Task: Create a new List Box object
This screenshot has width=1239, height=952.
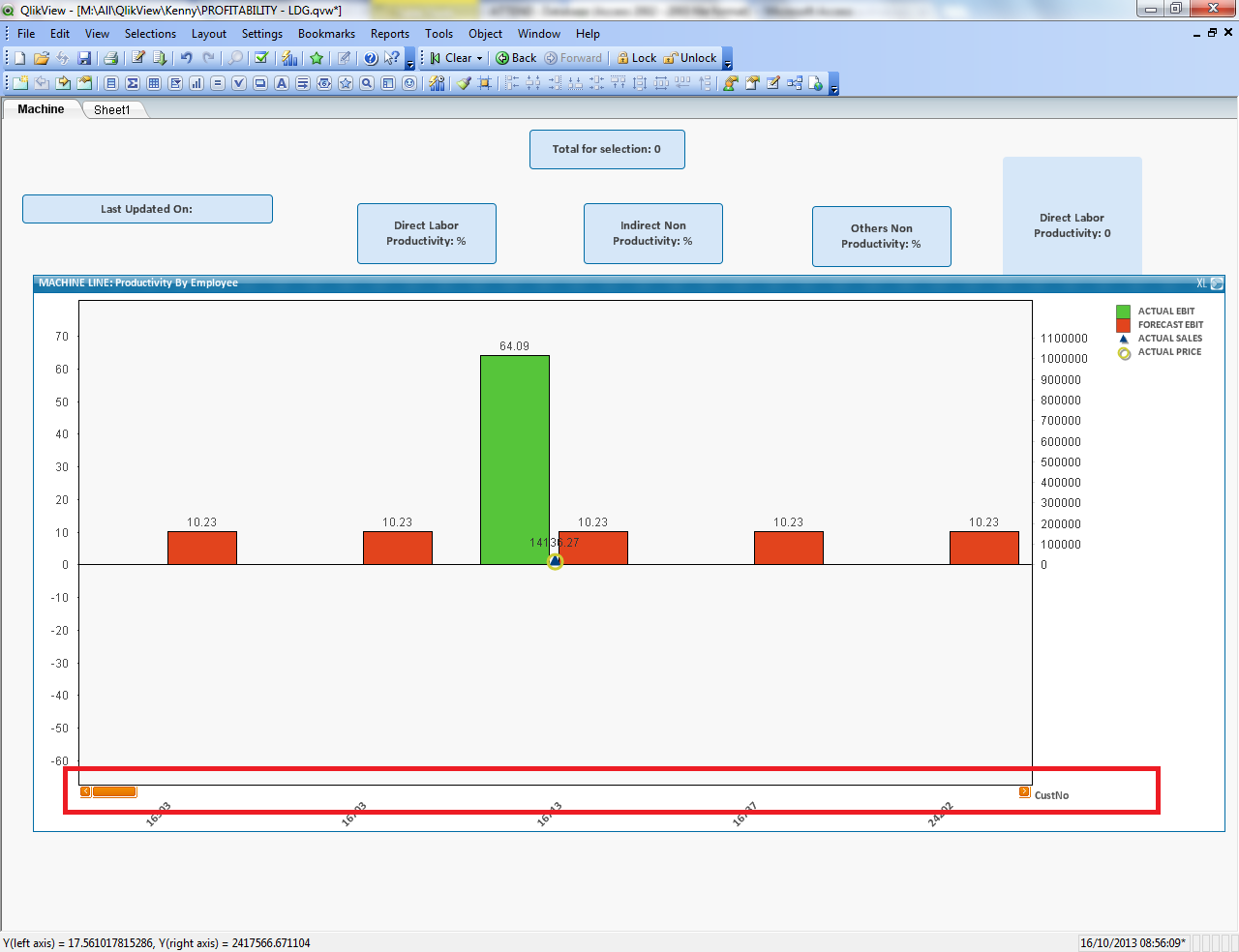Action: [111, 83]
